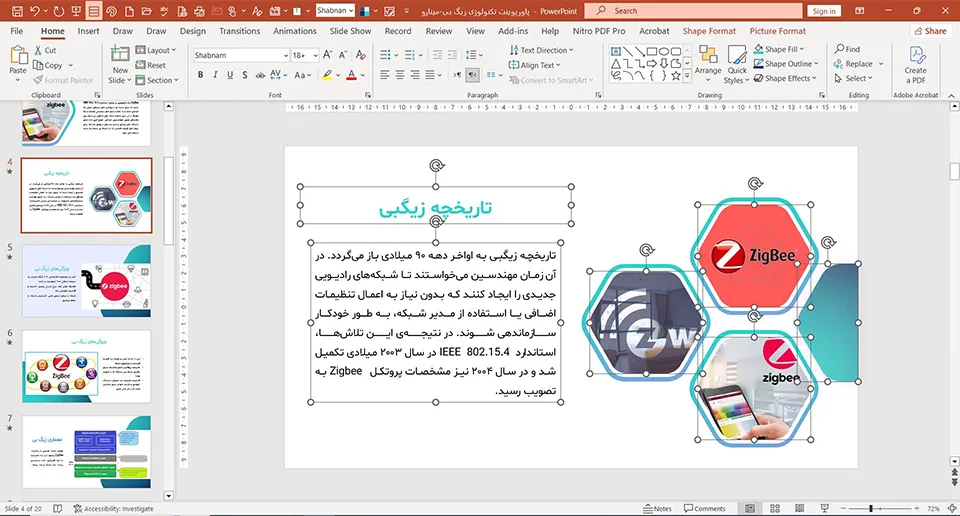The image size is (960, 516).
Task: Open the font size 18+ dropdown
Action: coord(315,55)
